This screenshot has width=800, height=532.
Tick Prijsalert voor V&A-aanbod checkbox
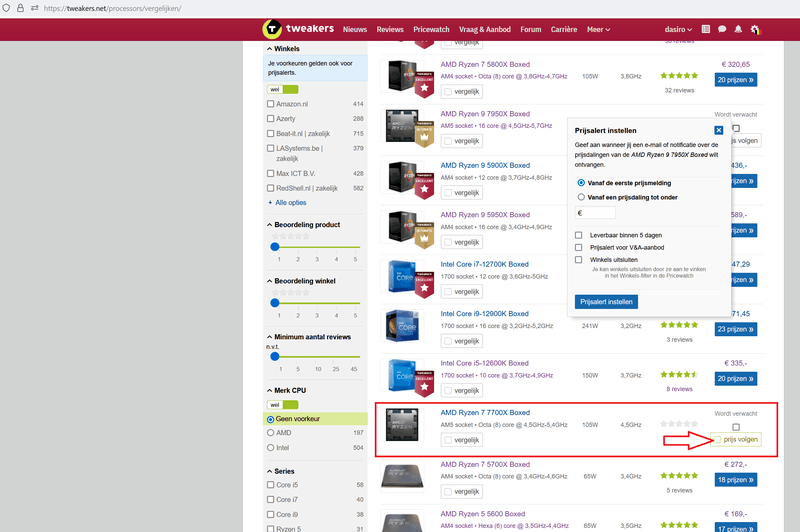[x=579, y=247]
